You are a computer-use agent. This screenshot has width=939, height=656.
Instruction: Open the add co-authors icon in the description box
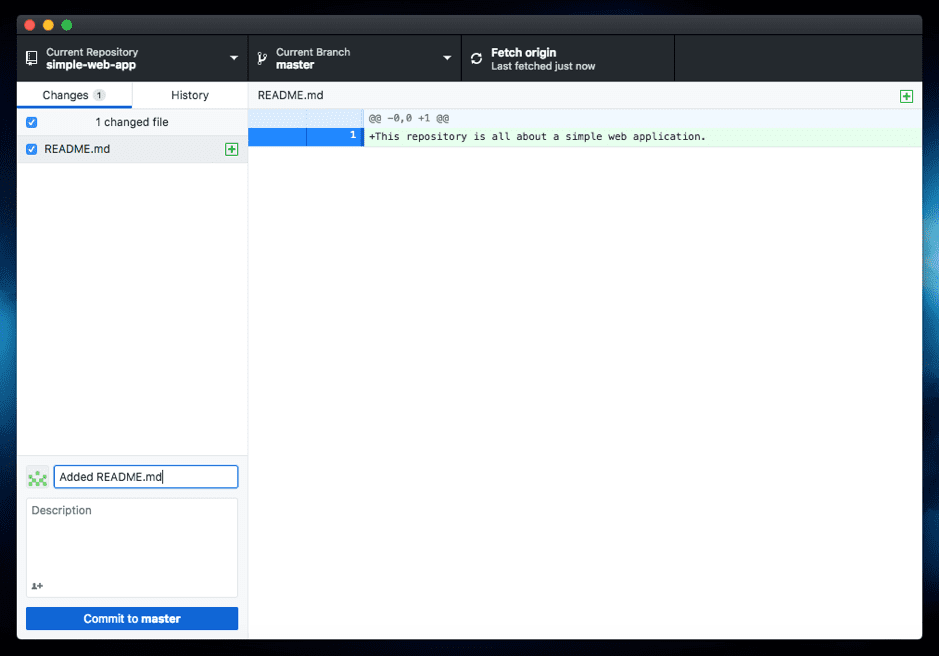(36, 586)
